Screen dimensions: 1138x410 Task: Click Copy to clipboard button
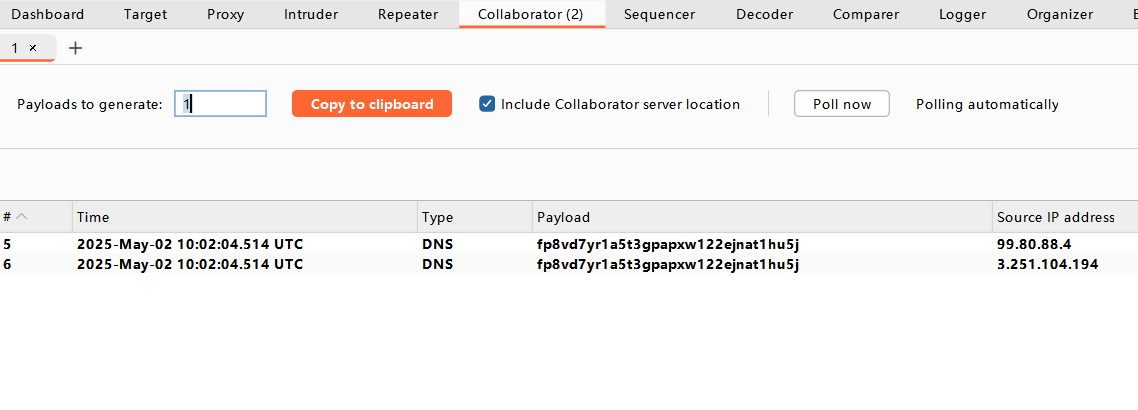click(x=372, y=104)
